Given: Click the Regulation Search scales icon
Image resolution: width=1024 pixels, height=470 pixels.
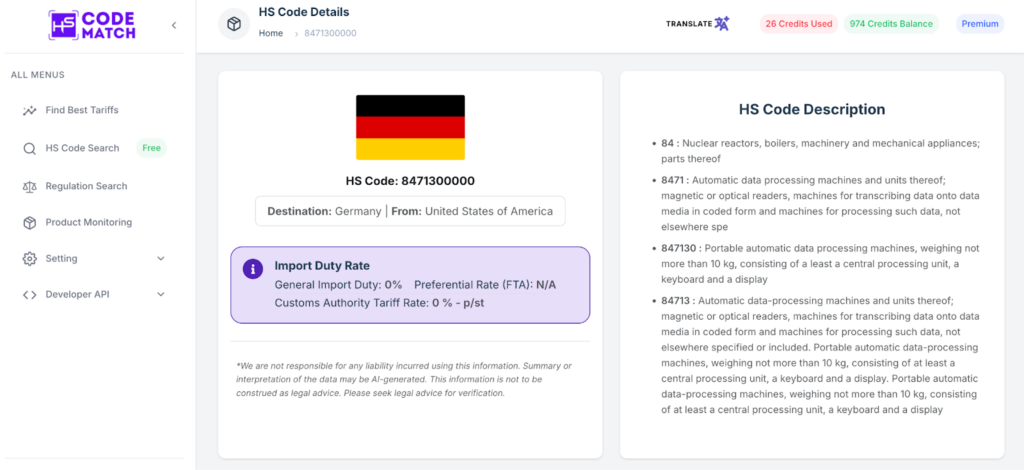Looking at the screenshot, I should (x=29, y=186).
